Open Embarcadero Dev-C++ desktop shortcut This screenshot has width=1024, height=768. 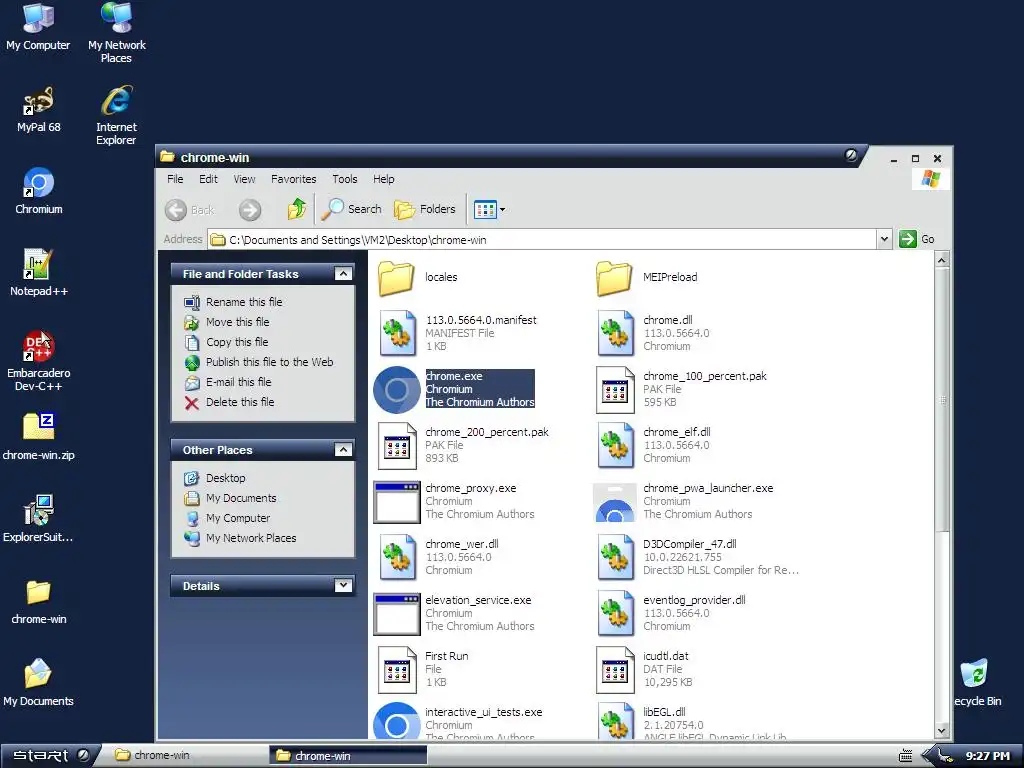coord(39,360)
